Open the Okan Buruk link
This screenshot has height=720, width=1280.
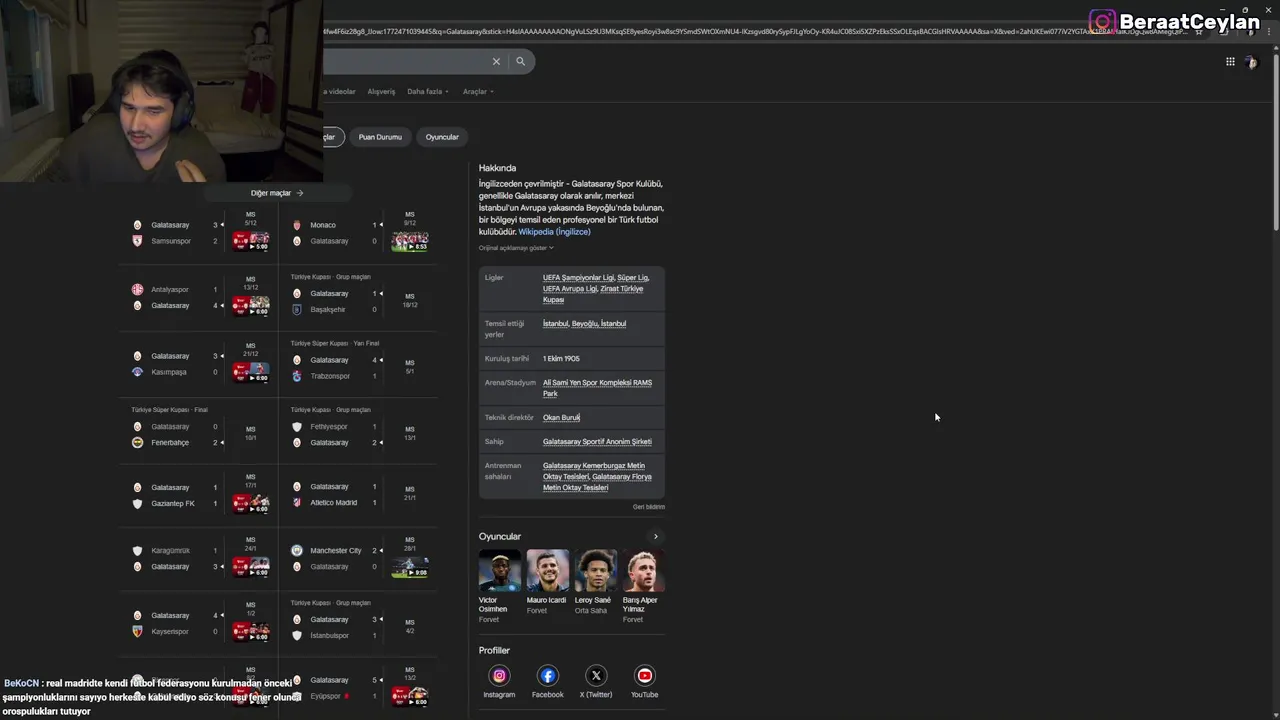click(x=561, y=418)
